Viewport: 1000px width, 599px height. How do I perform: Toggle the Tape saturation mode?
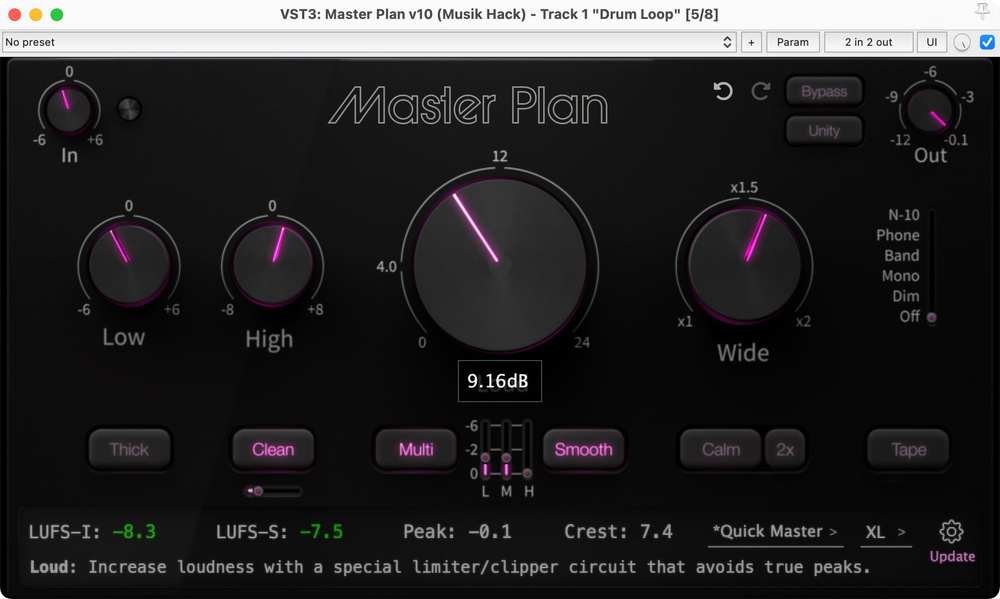(x=907, y=449)
